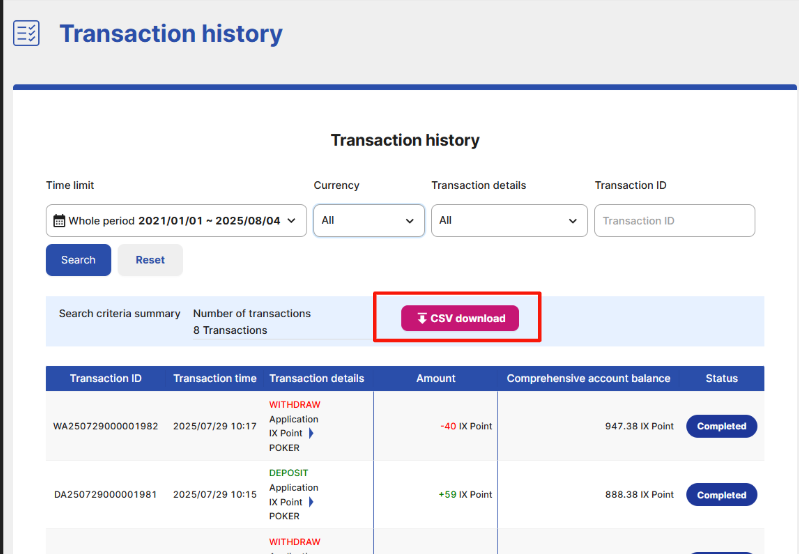
Task: Click the Search button
Action: pos(78,260)
